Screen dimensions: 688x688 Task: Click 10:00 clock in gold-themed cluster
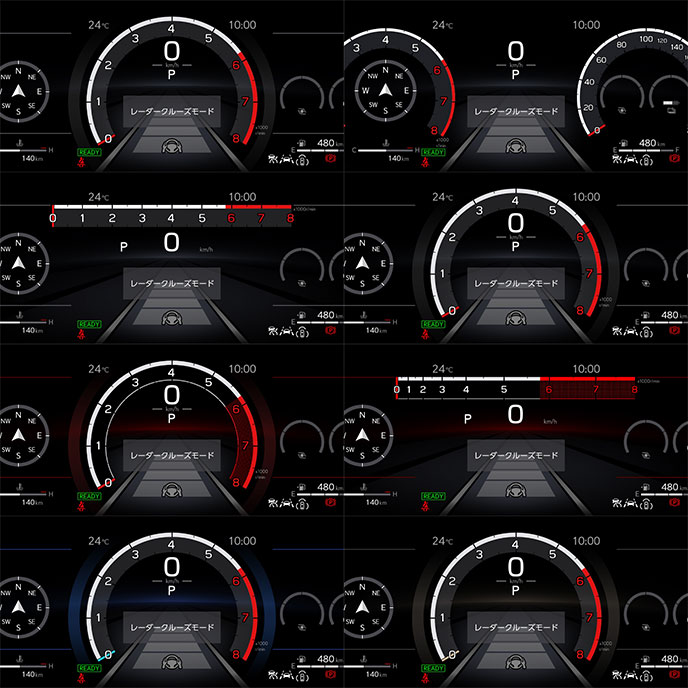point(586,541)
